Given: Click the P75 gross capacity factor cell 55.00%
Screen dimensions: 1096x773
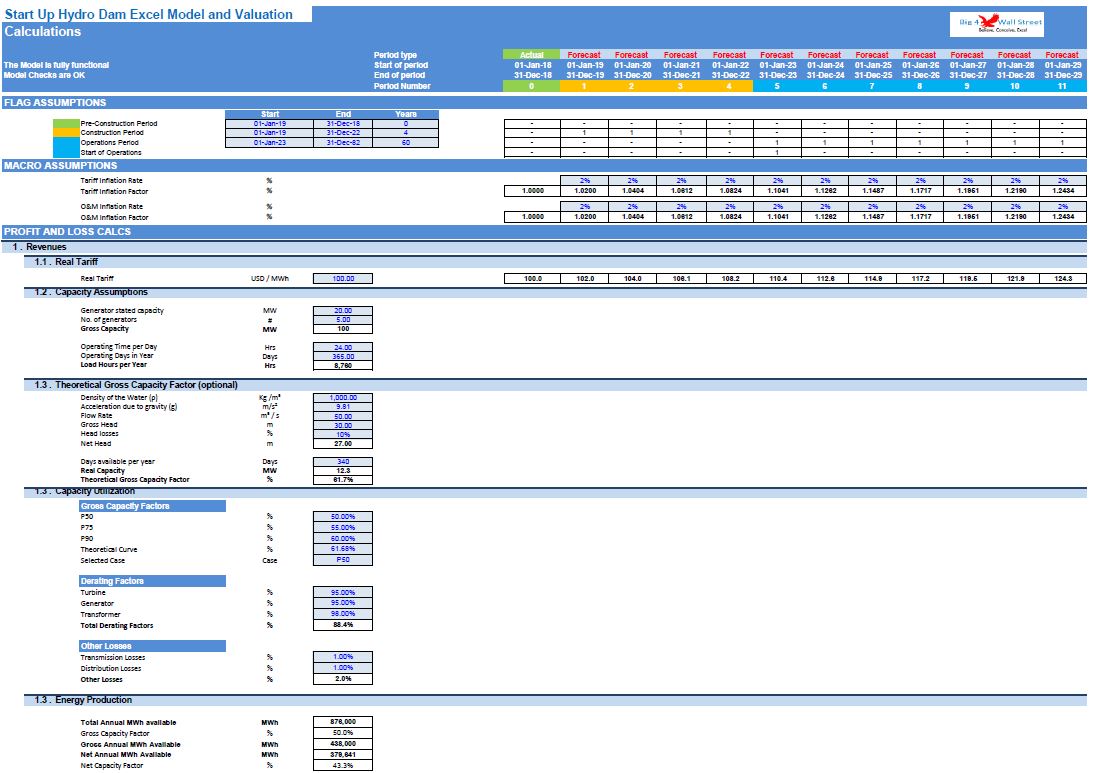Looking at the screenshot, I should pos(342,527).
